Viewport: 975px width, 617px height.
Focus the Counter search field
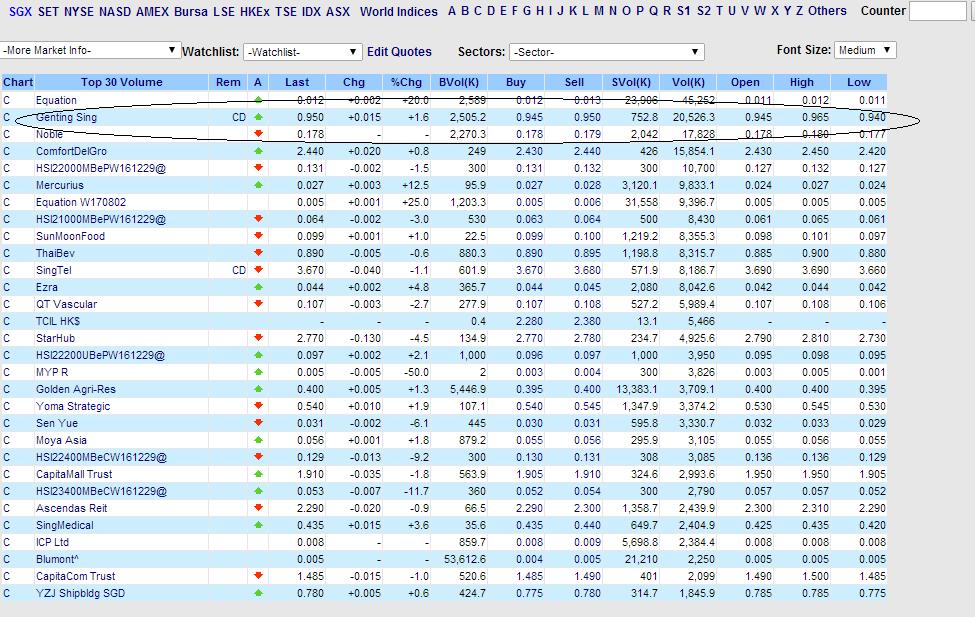pyautogui.click(x=938, y=11)
